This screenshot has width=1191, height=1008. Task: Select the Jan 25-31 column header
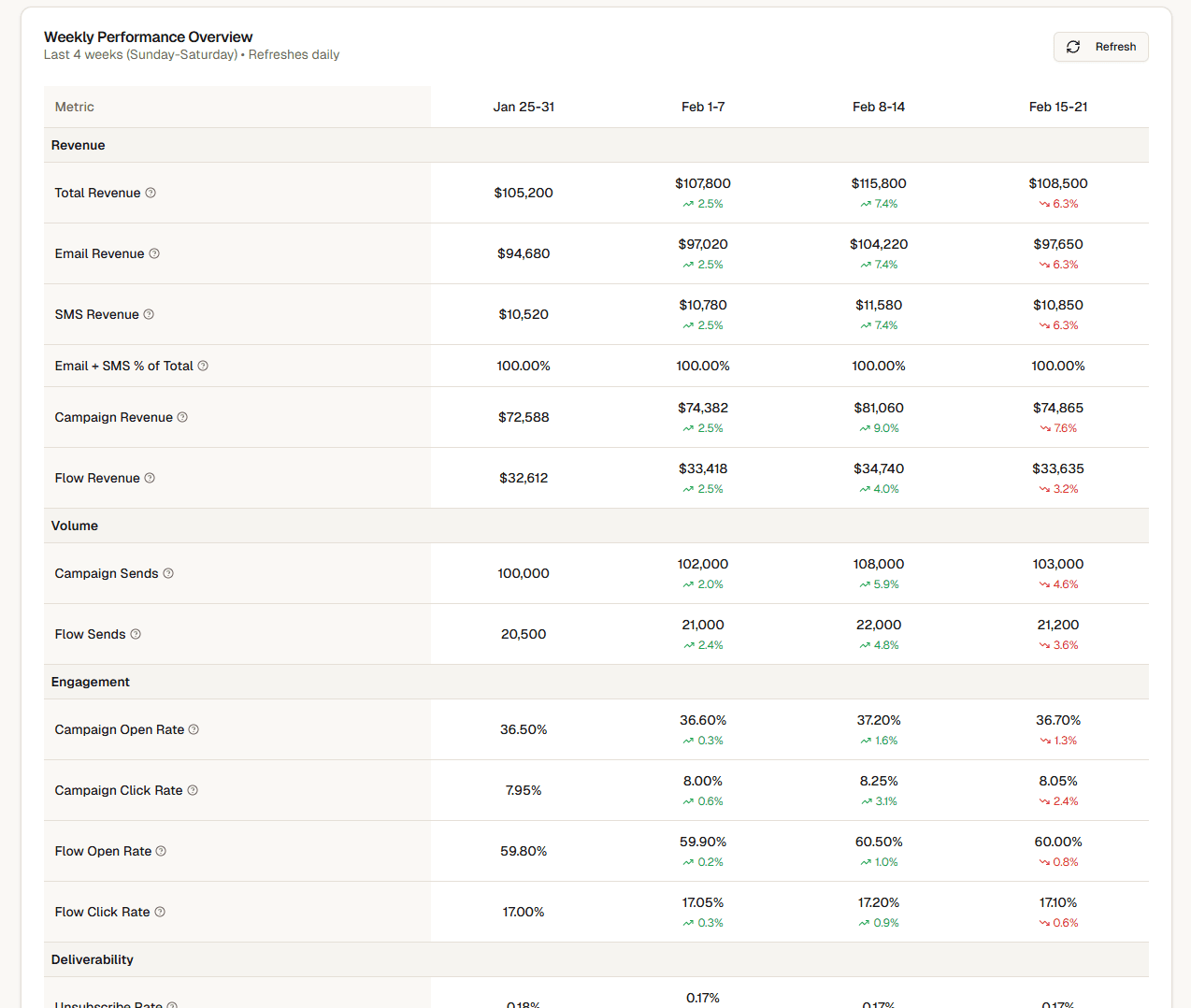[524, 107]
